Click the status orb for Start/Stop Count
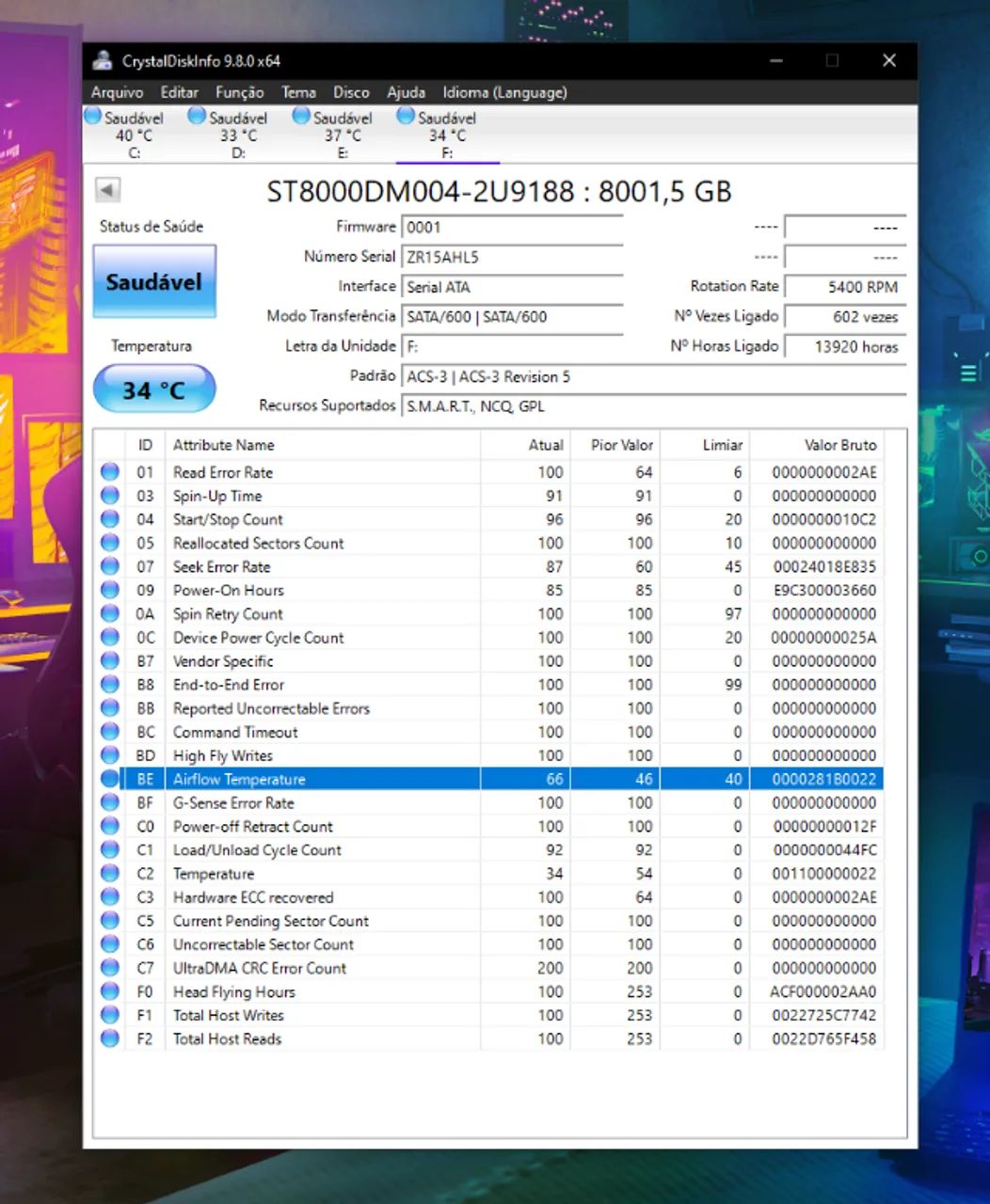Screen dimensions: 990x1204 [x=110, y=519]
